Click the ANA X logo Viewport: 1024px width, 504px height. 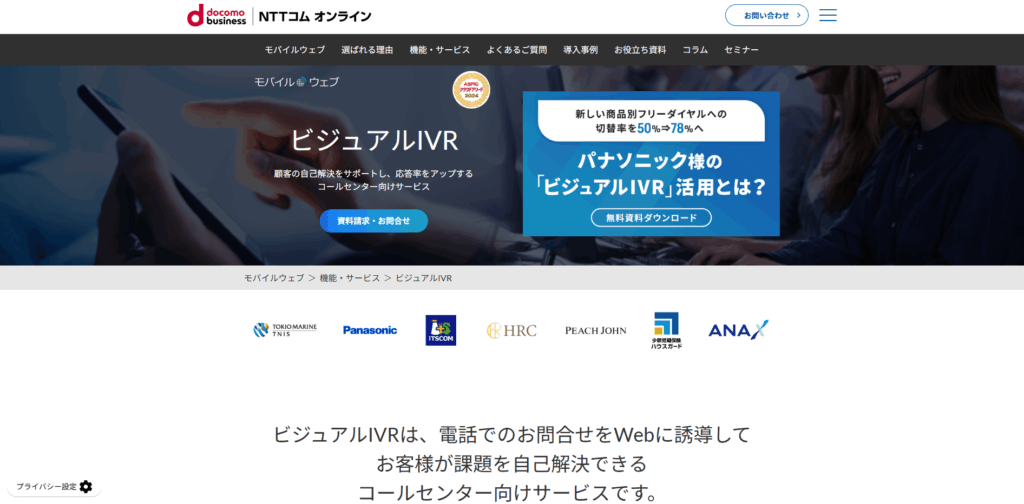[738, 330]
